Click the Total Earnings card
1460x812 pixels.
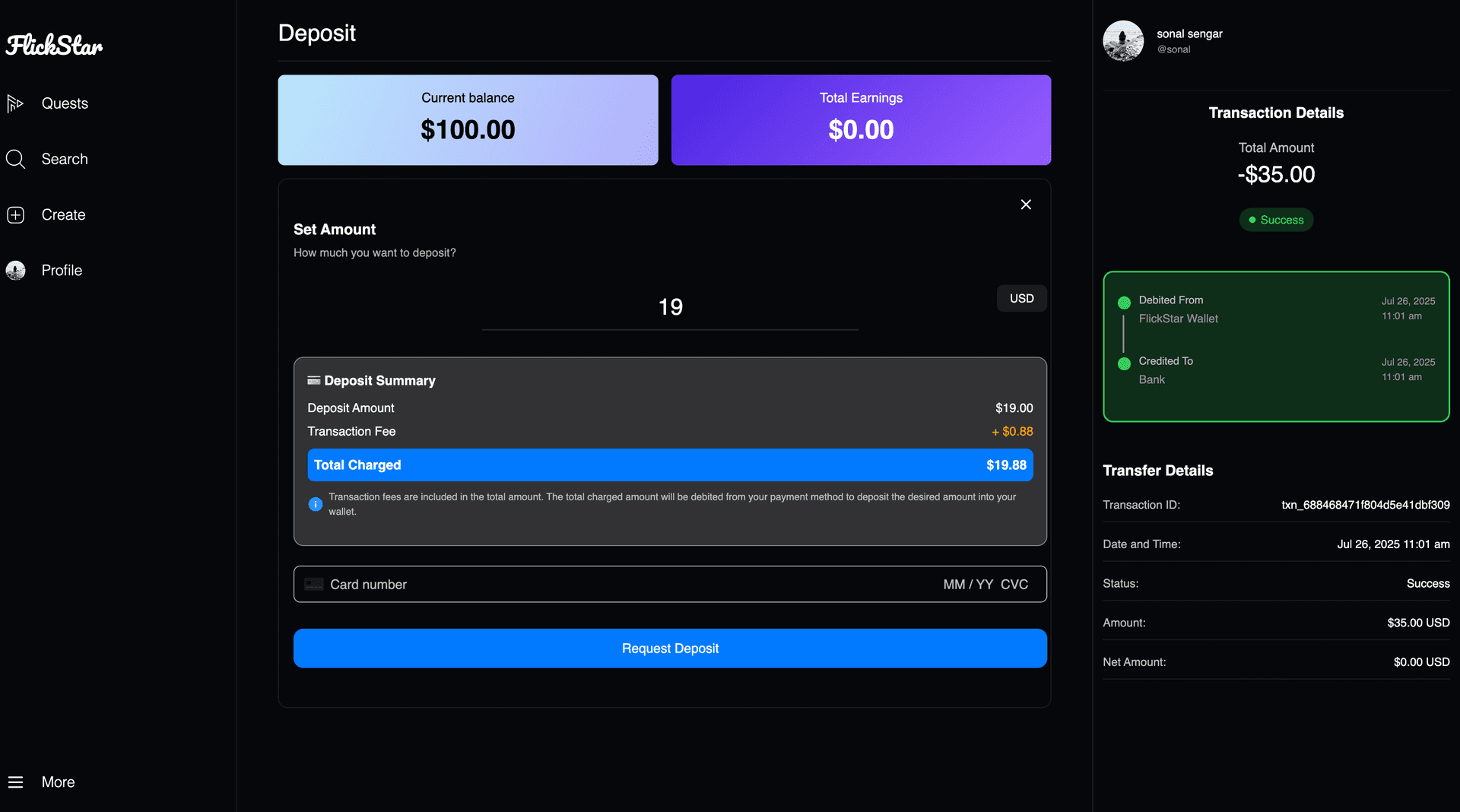861,120
